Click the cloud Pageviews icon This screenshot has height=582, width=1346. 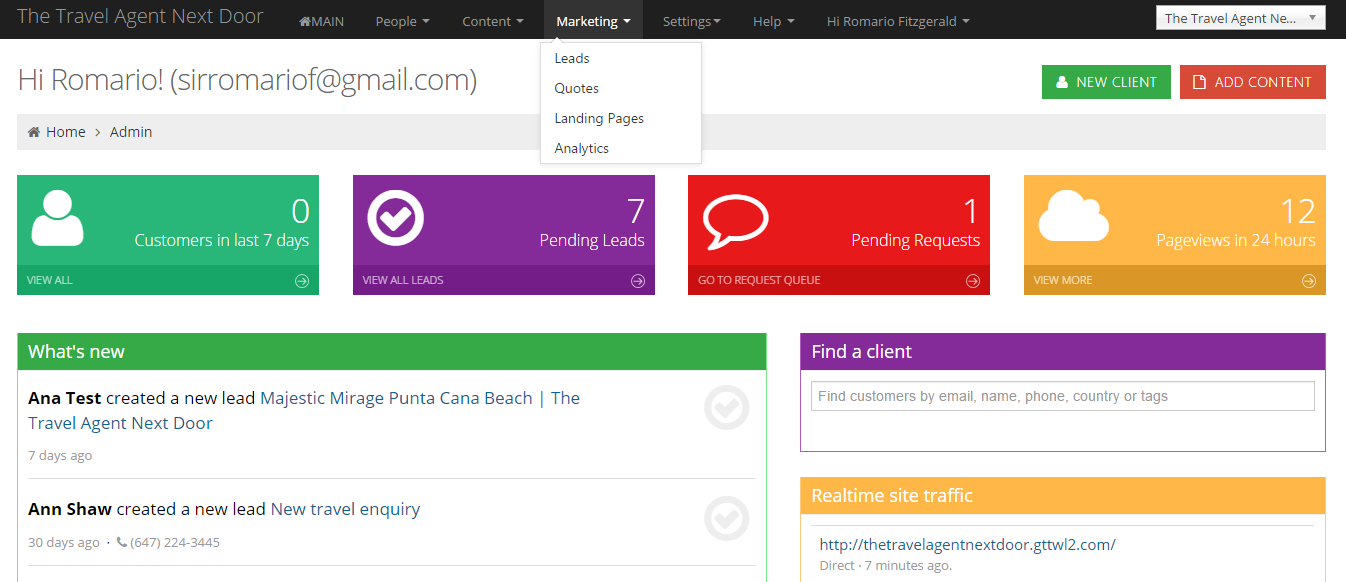click(x=1074, y=216)
